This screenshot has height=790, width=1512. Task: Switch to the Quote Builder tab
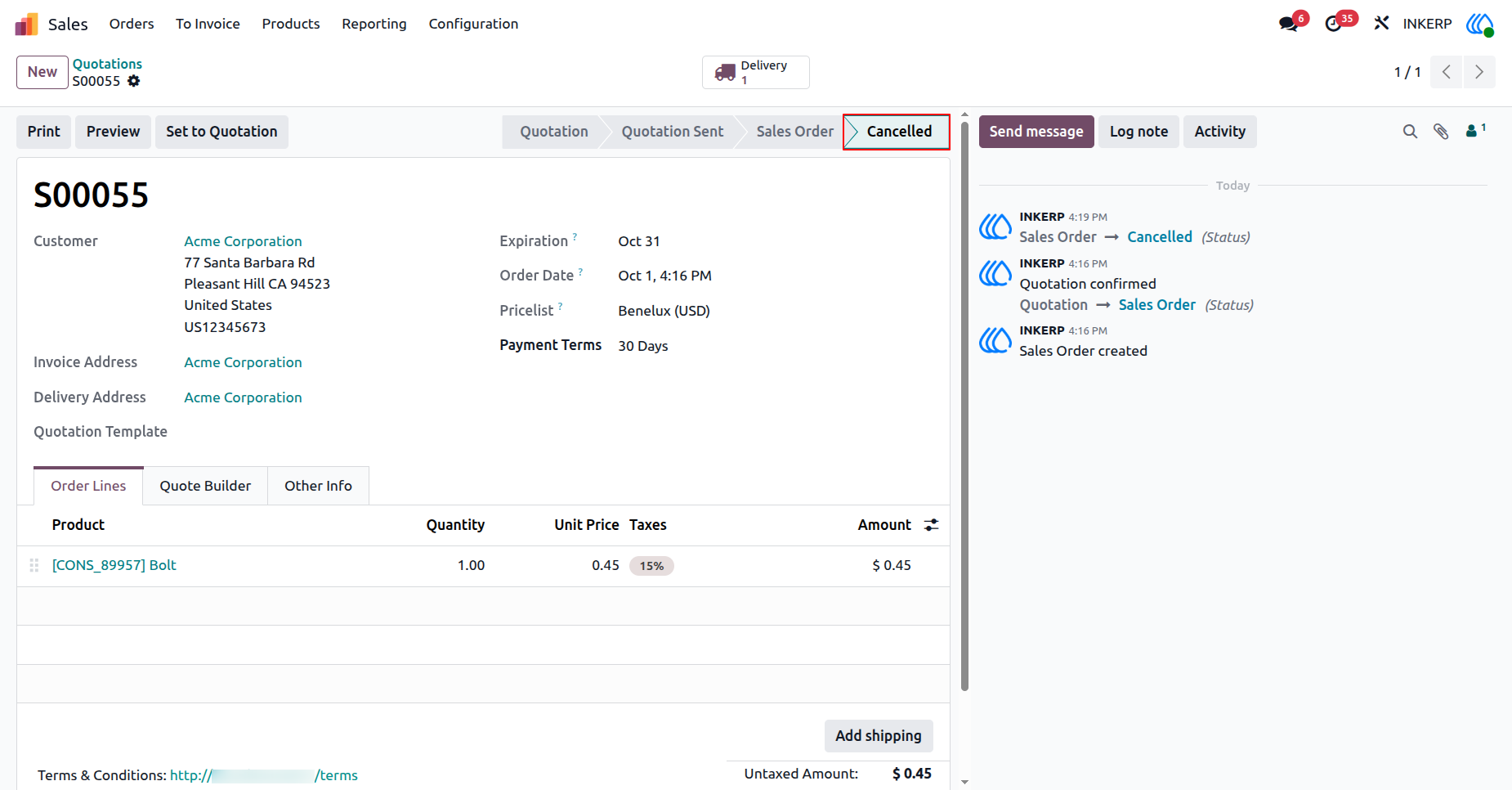pos(205,486)
